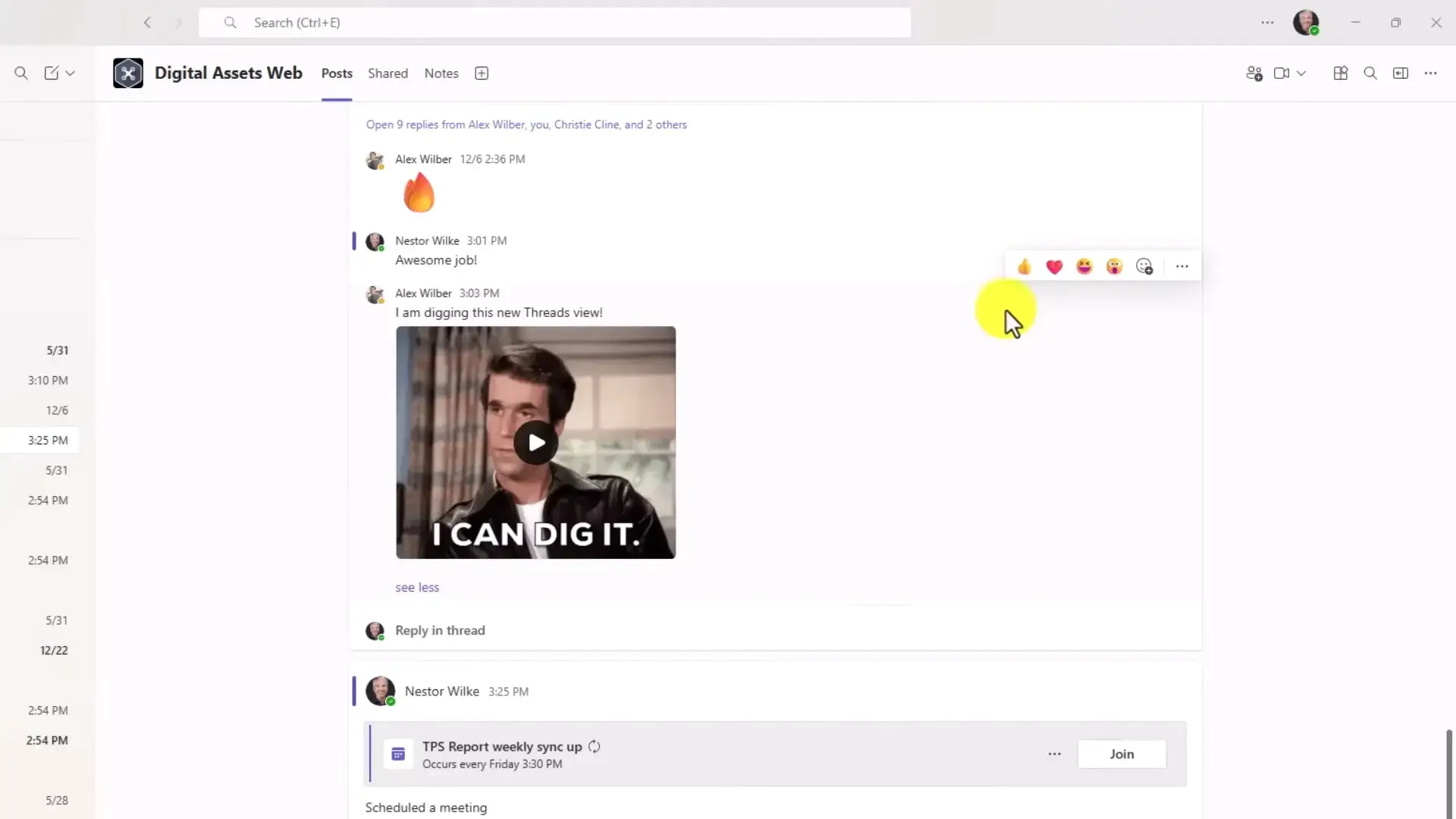Click Nestor Wilke's avatar at 3:01 PM message
Viewport: 1456px width, 819px height.
point(375,242)
